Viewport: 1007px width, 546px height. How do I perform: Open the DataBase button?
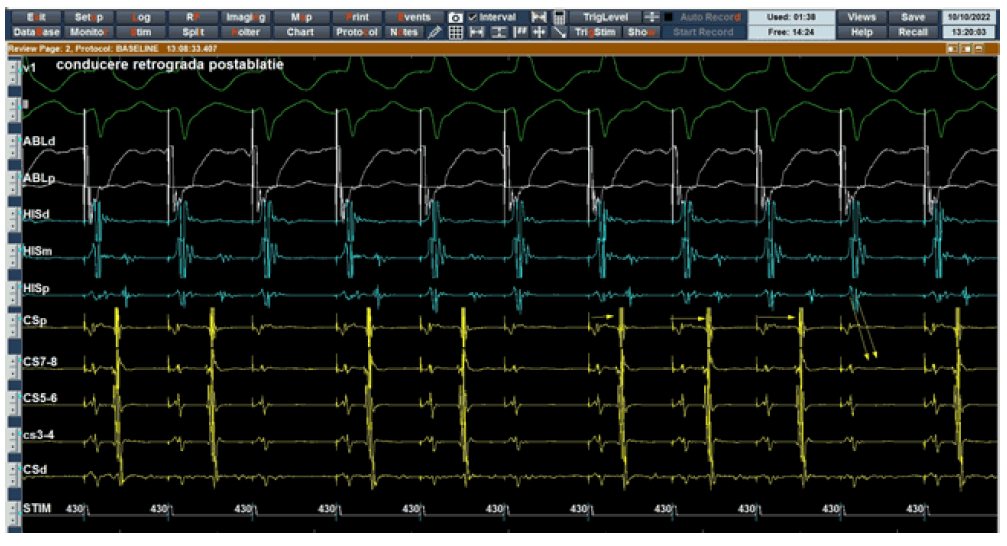click(x=37, y=32)
